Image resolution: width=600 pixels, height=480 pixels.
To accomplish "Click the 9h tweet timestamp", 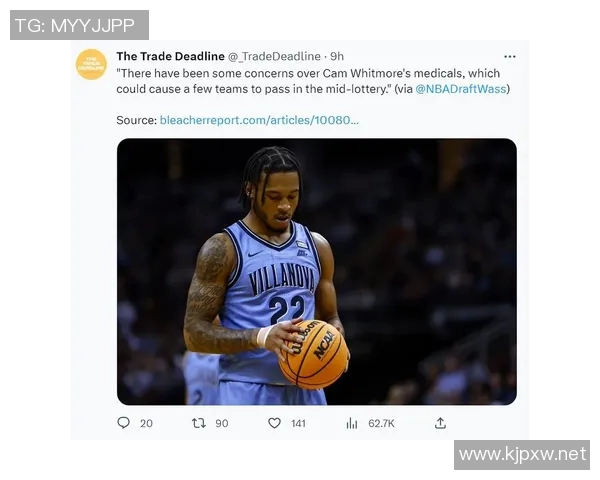I will click(337, 57).
